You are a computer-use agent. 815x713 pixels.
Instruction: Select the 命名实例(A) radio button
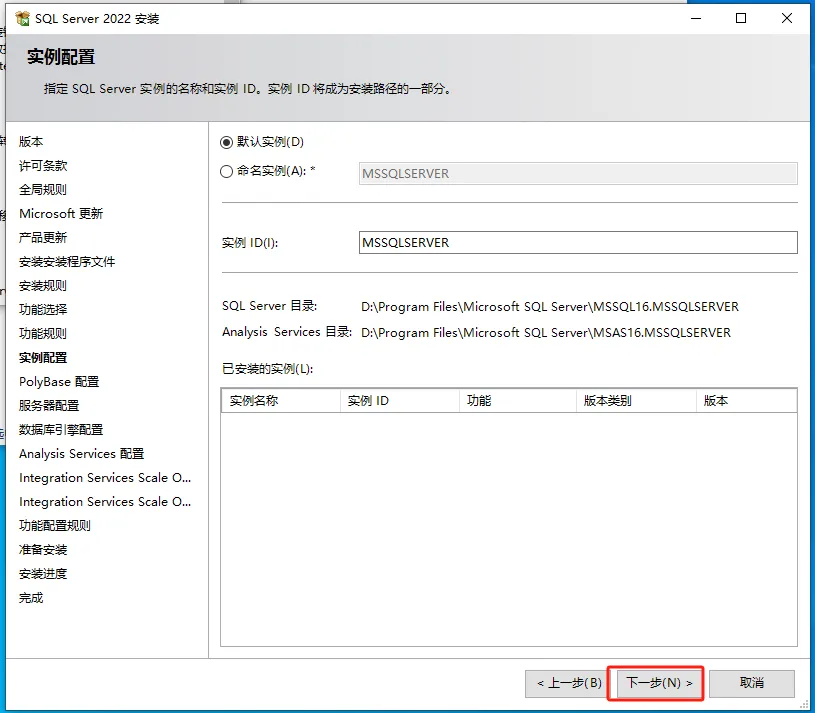click(226, 171)
